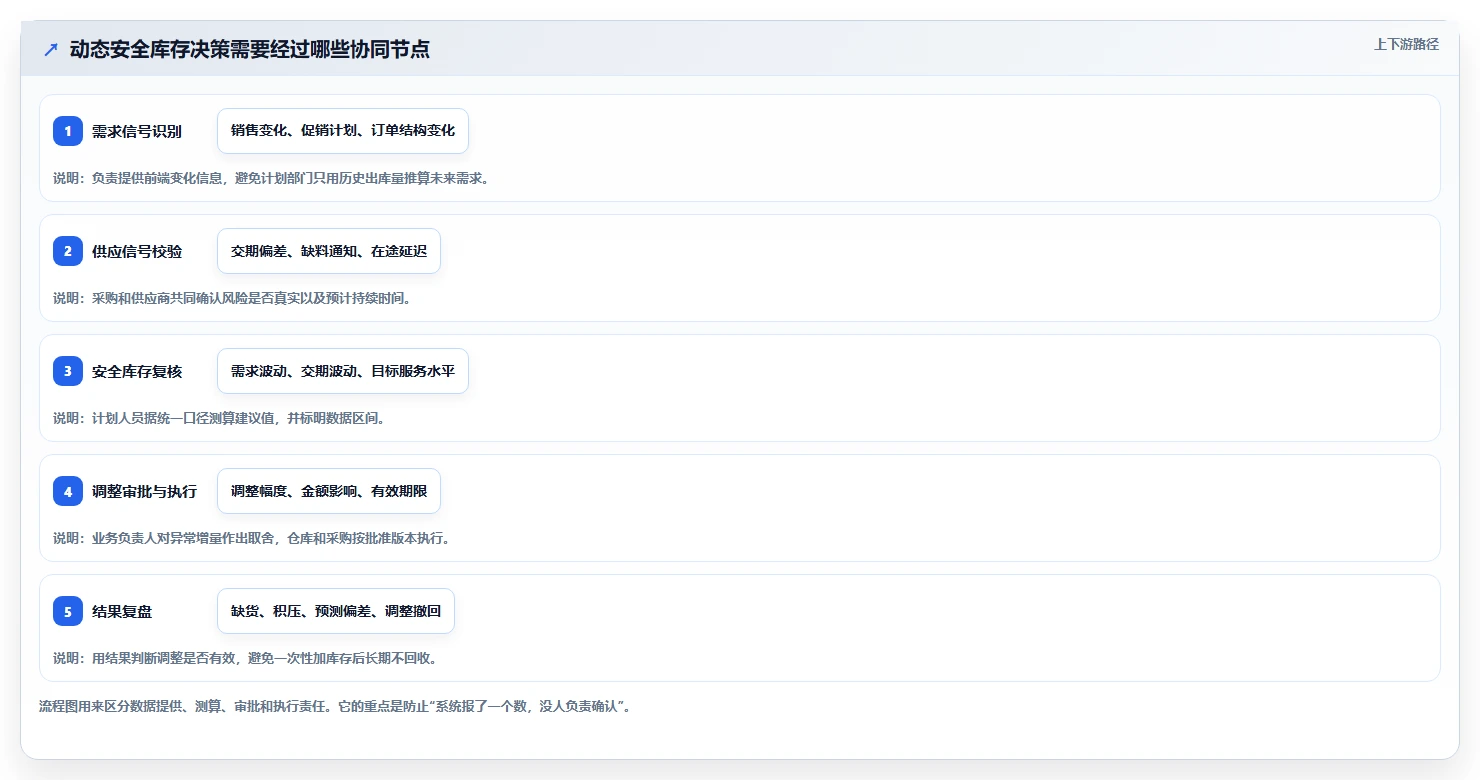The image size is (1480, 780).
Task: Click the 销售变化、促销计划、订单结构变化 chip
Action: click(343, 131)
